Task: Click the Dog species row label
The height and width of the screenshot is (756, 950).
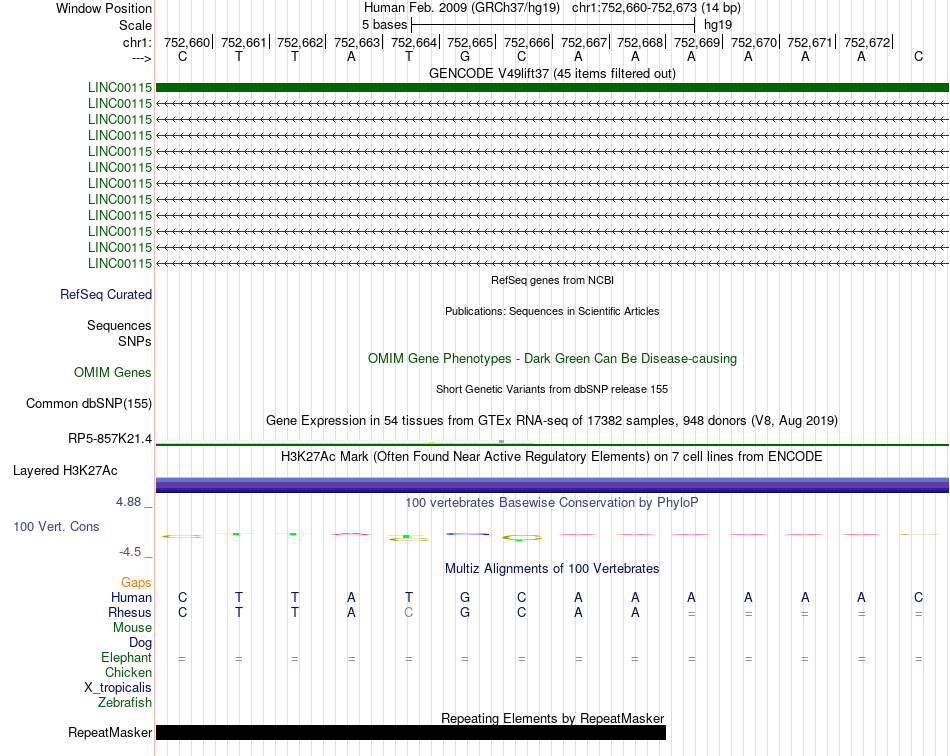Action: click(x=141, y=642)
